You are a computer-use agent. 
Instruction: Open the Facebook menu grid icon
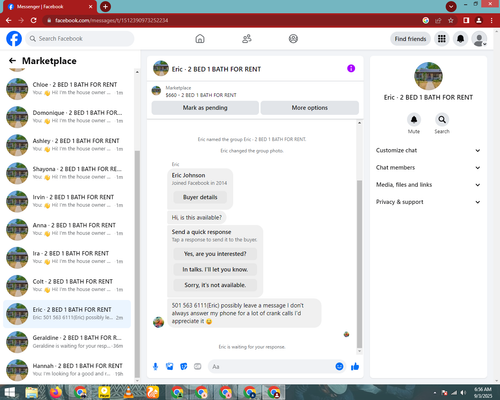[x=442, y=39]
